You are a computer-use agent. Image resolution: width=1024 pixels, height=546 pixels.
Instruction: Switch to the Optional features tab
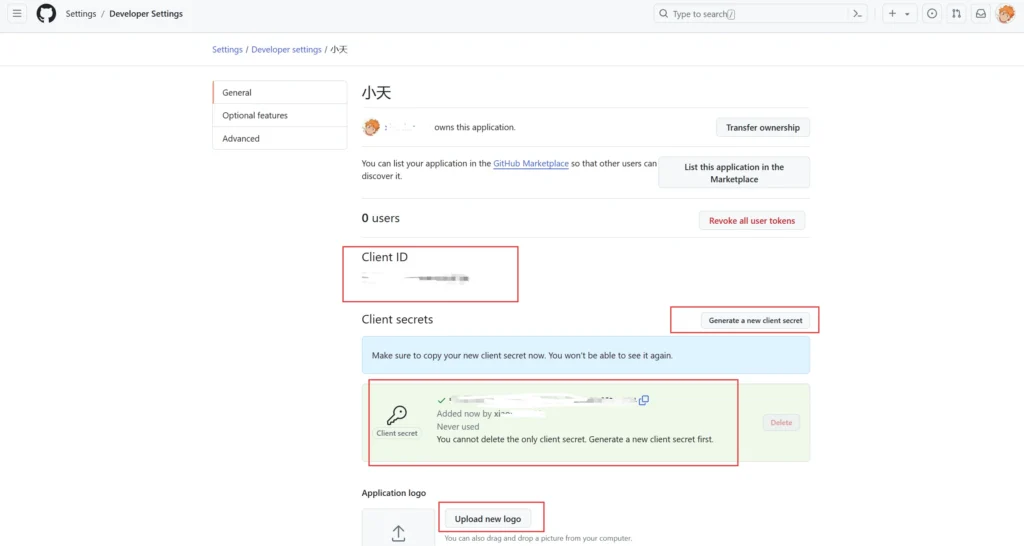click(255, 116)
